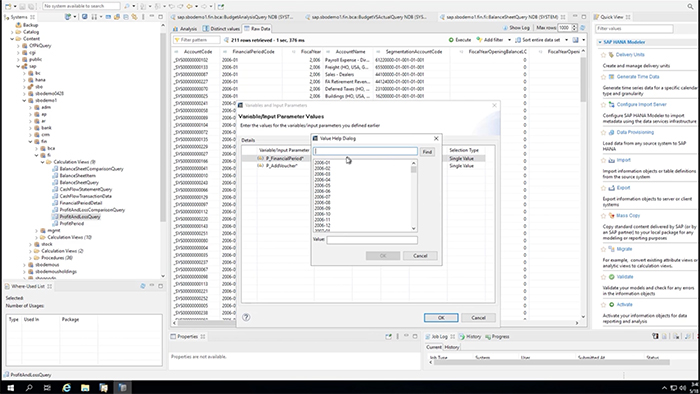
Task: Click the Migrate icon in Quick View
Action: [612, 249]
